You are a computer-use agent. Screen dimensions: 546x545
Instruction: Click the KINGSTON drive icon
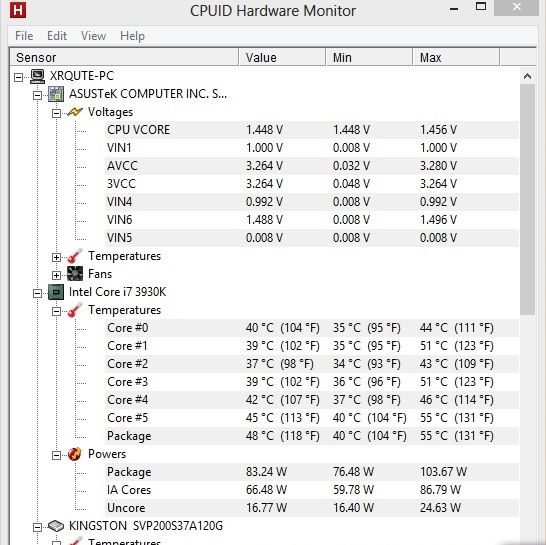pos(56,526)
